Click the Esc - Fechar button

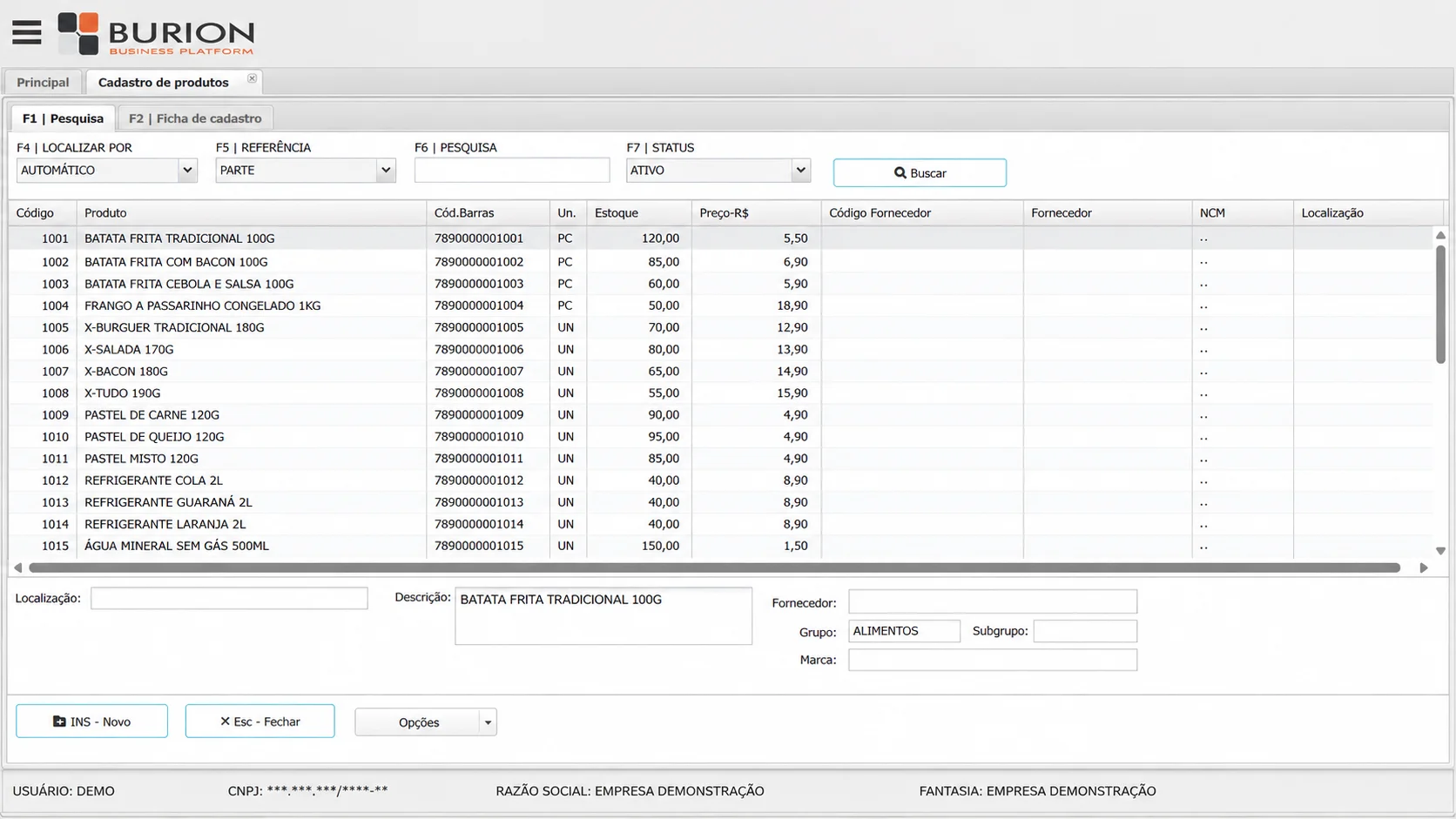[260, 722]
